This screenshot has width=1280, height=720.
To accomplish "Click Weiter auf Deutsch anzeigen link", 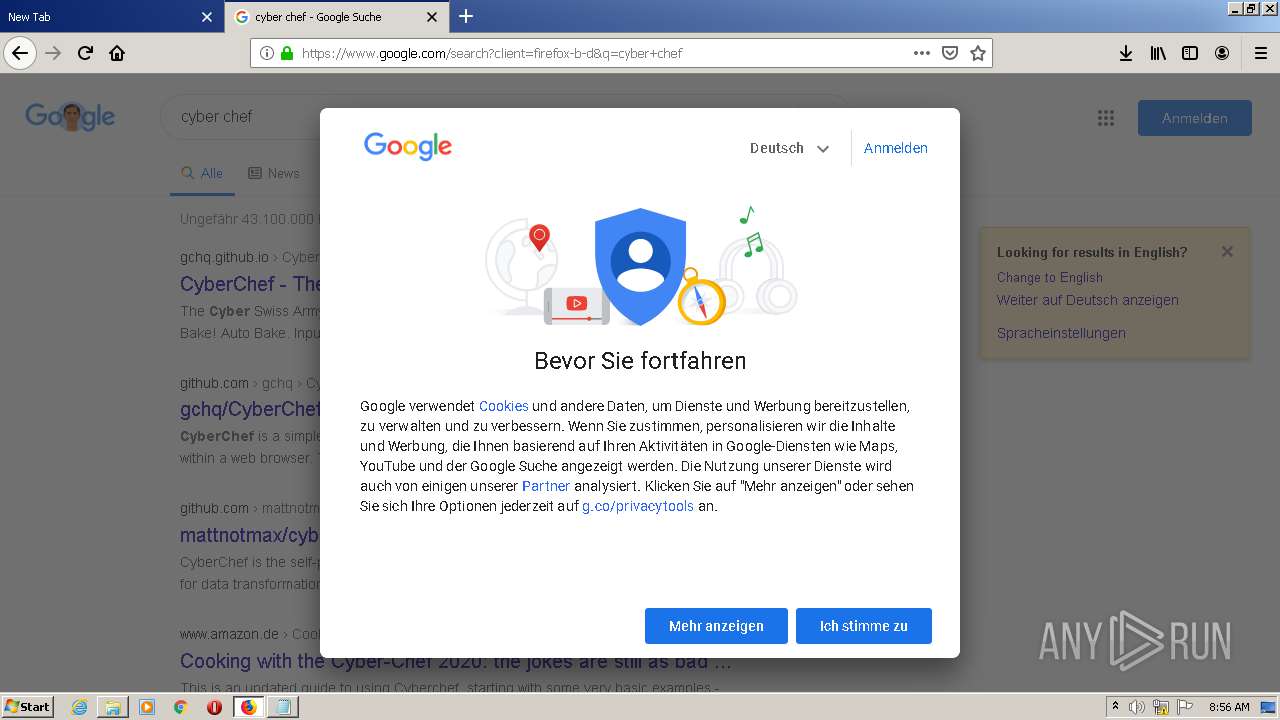I will pos(1088,300).
